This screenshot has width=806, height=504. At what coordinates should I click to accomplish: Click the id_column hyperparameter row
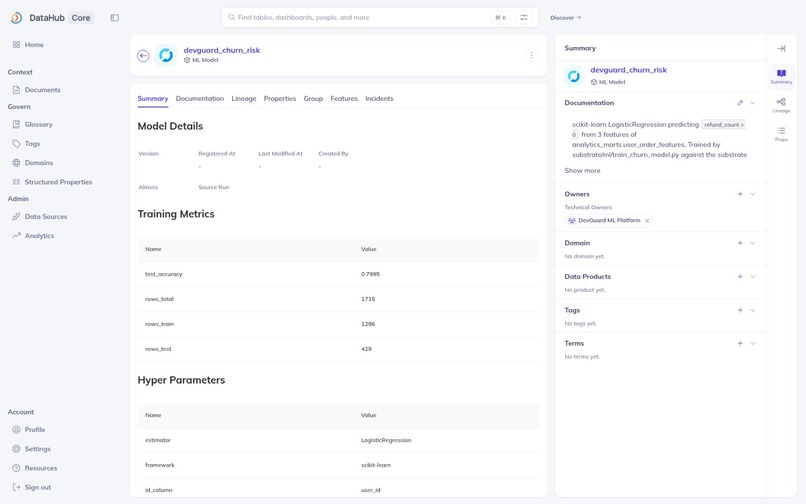[x=338, y=490]
